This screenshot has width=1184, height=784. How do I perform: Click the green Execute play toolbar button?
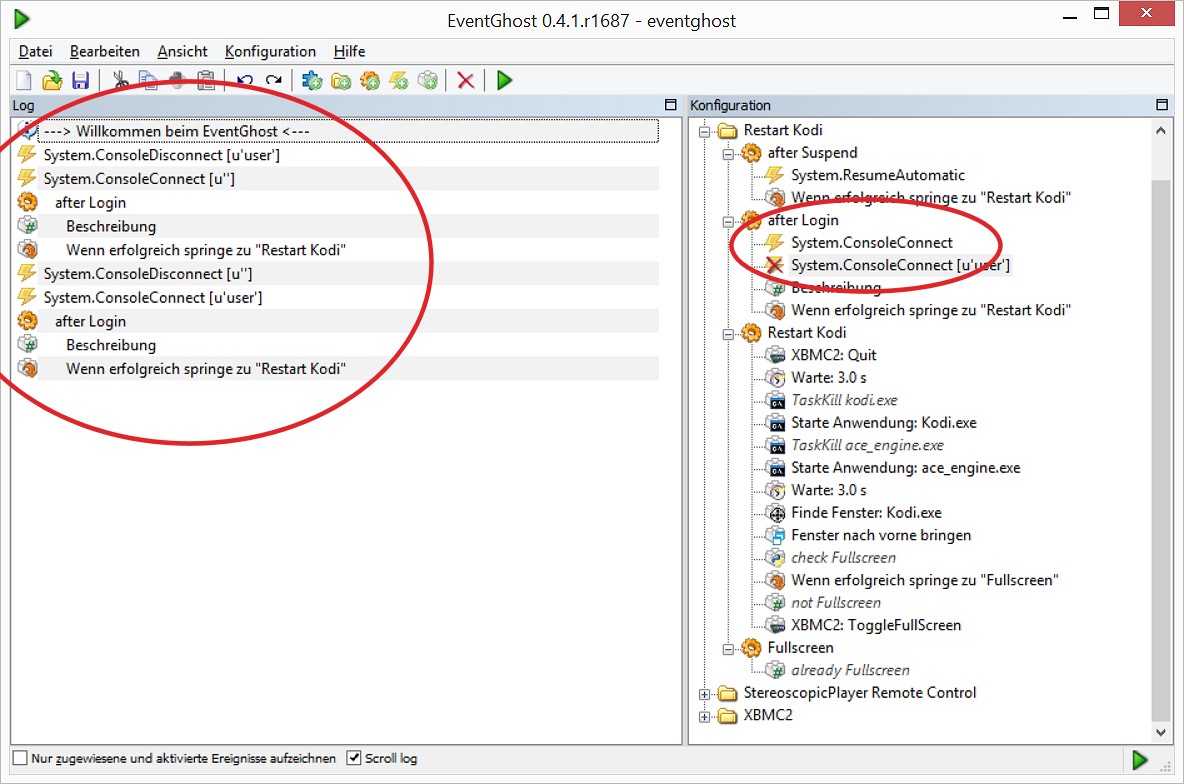click(x=504, y=80)
